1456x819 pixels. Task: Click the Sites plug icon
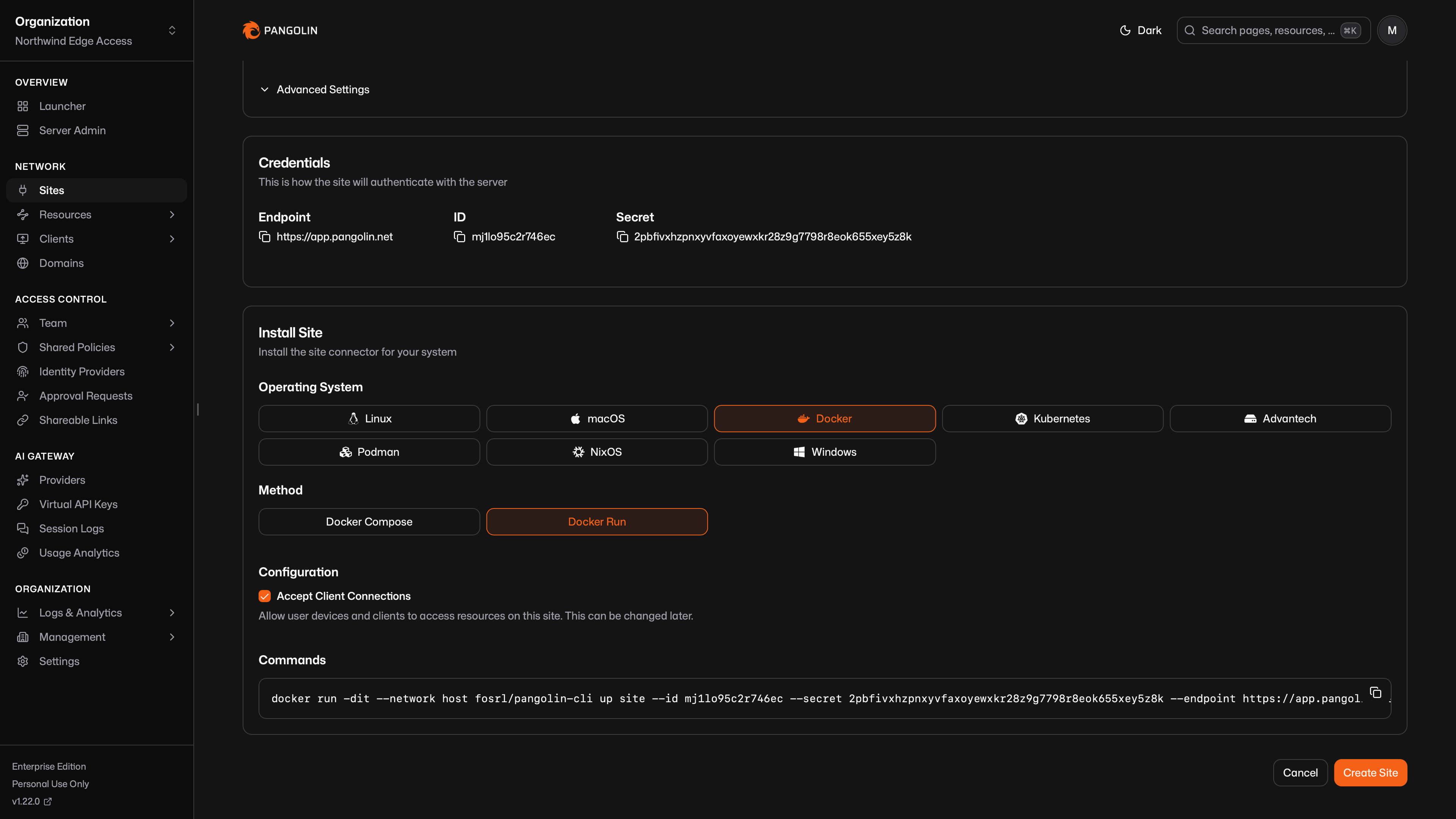pyautogui.click(x=23, y=190)
